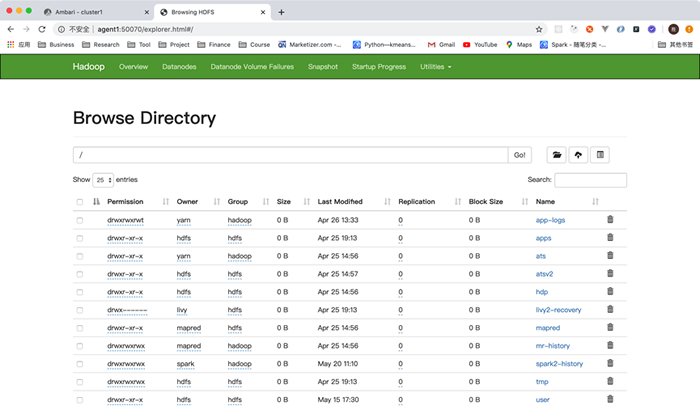Open the Course bookmarks folder

point(254,45)
